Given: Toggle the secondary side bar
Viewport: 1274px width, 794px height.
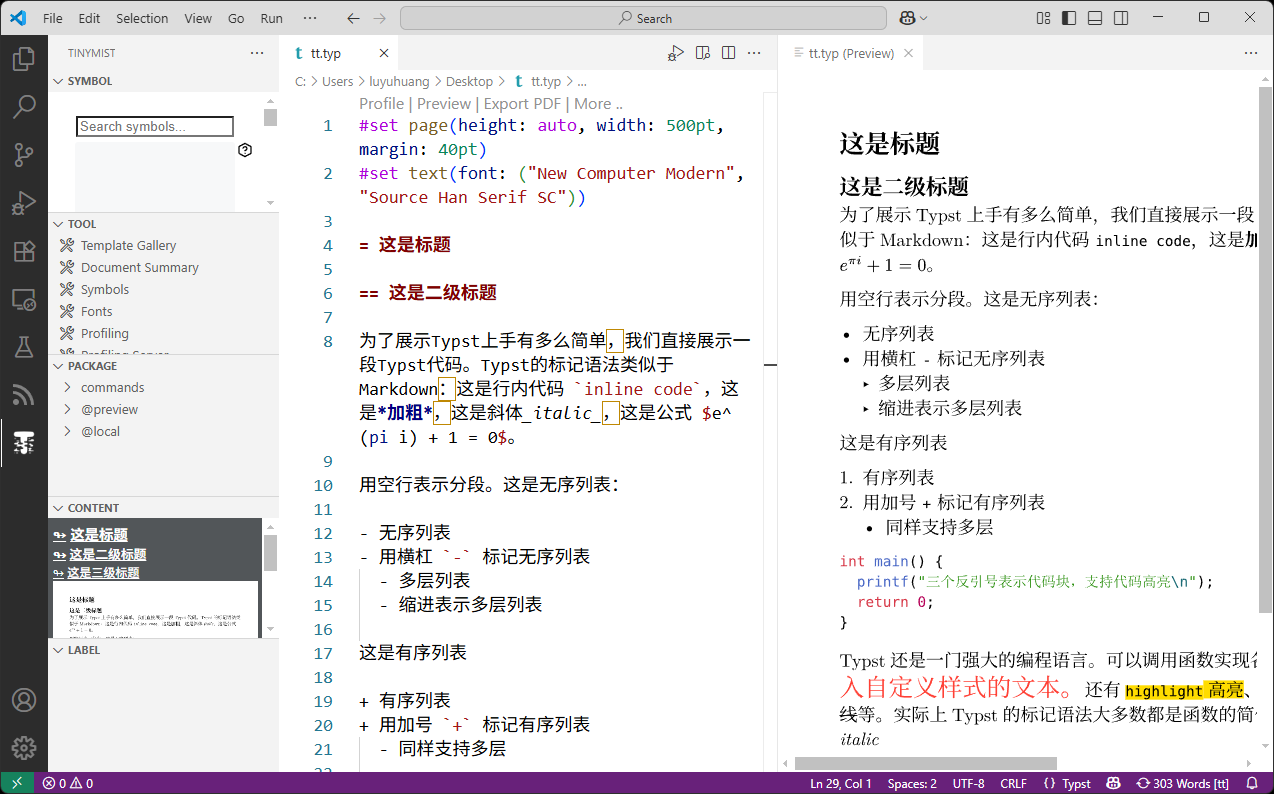Looking at the screenshot, I should (1121, 18).
